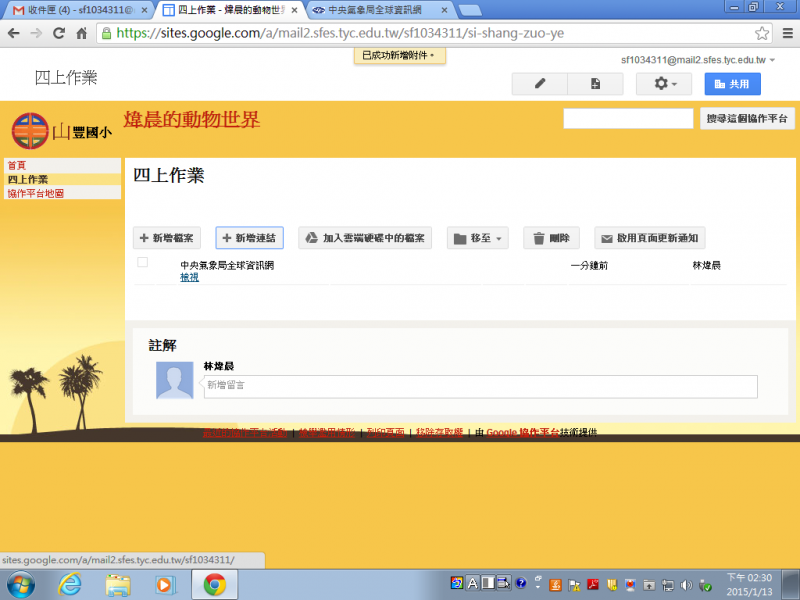Click the site search input field

tap(628, 119)
